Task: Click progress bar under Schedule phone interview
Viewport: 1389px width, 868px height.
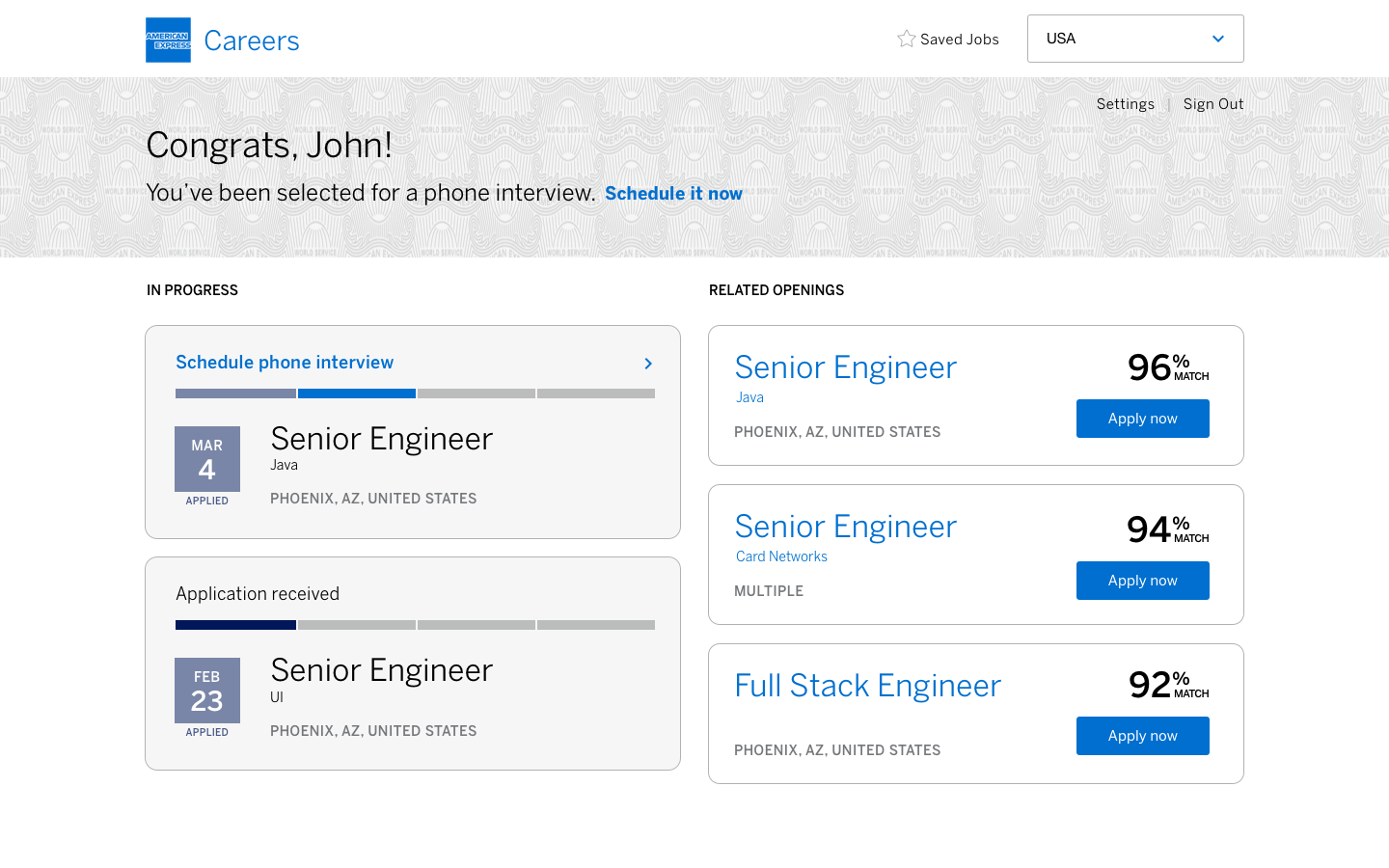Action: pos(415,393)
